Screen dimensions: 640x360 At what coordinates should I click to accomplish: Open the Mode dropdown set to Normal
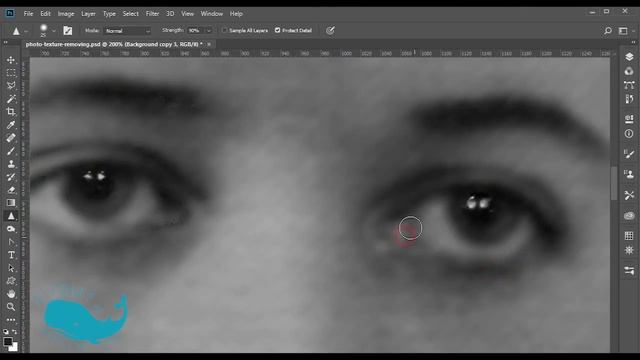[x=128, y=31]
